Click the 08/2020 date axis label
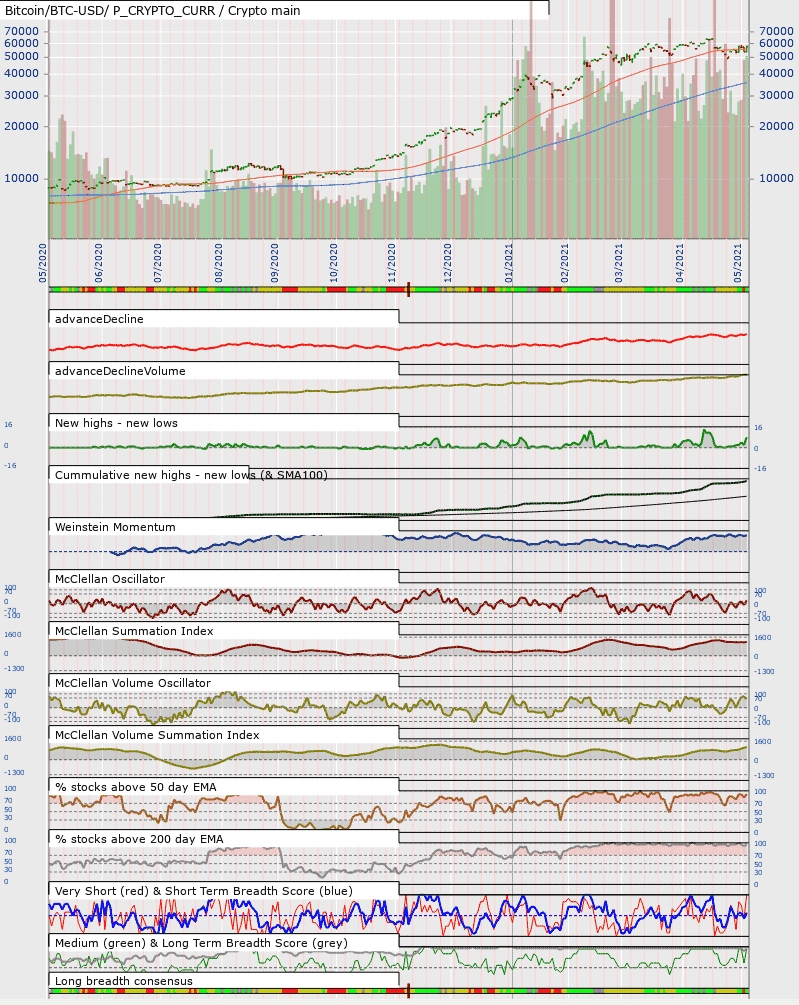This screenshot has height=1005, width=799. click(218, 263)
